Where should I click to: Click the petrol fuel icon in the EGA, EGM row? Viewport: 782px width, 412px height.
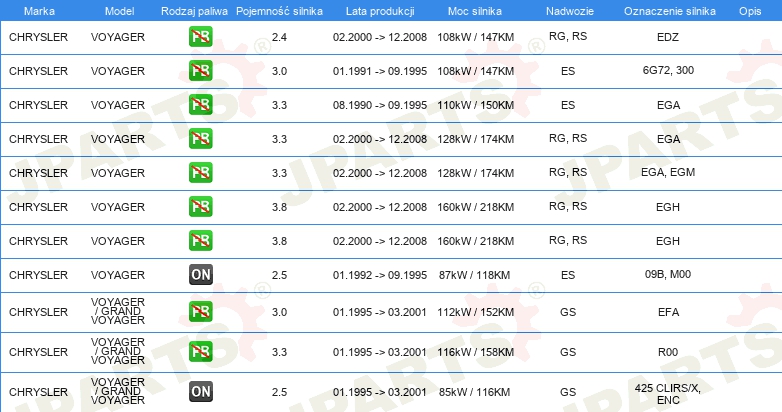click(x=200, y=173)
